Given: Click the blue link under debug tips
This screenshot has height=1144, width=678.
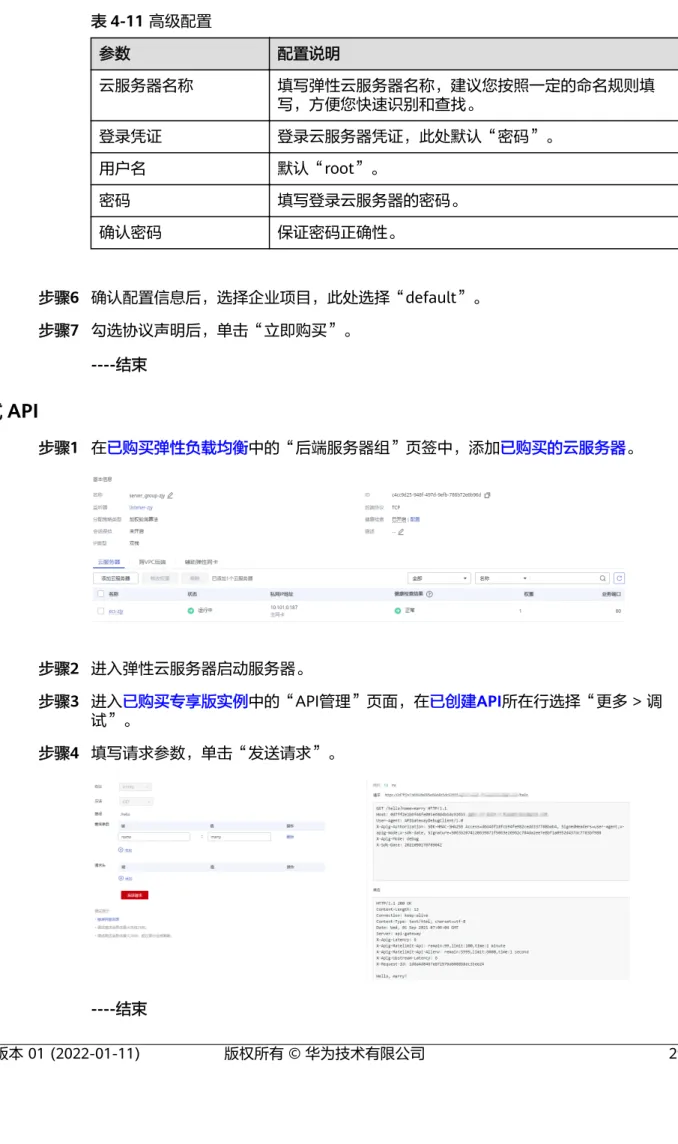Looking at the screenshot, I should (x=108, y=919).
